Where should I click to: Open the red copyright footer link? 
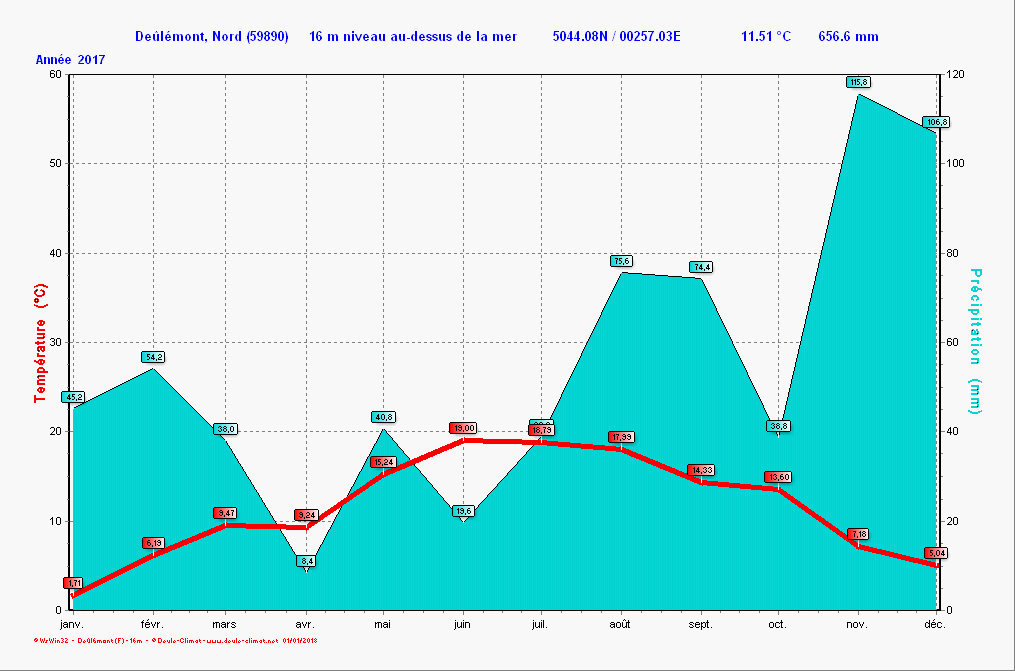click(x=175, y=639)
